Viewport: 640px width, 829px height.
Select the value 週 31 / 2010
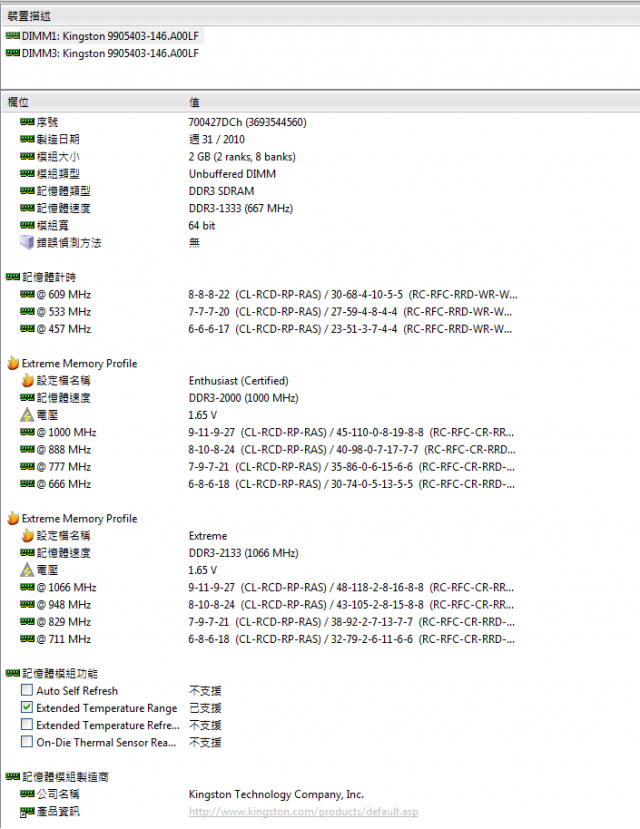click(217, 139)
